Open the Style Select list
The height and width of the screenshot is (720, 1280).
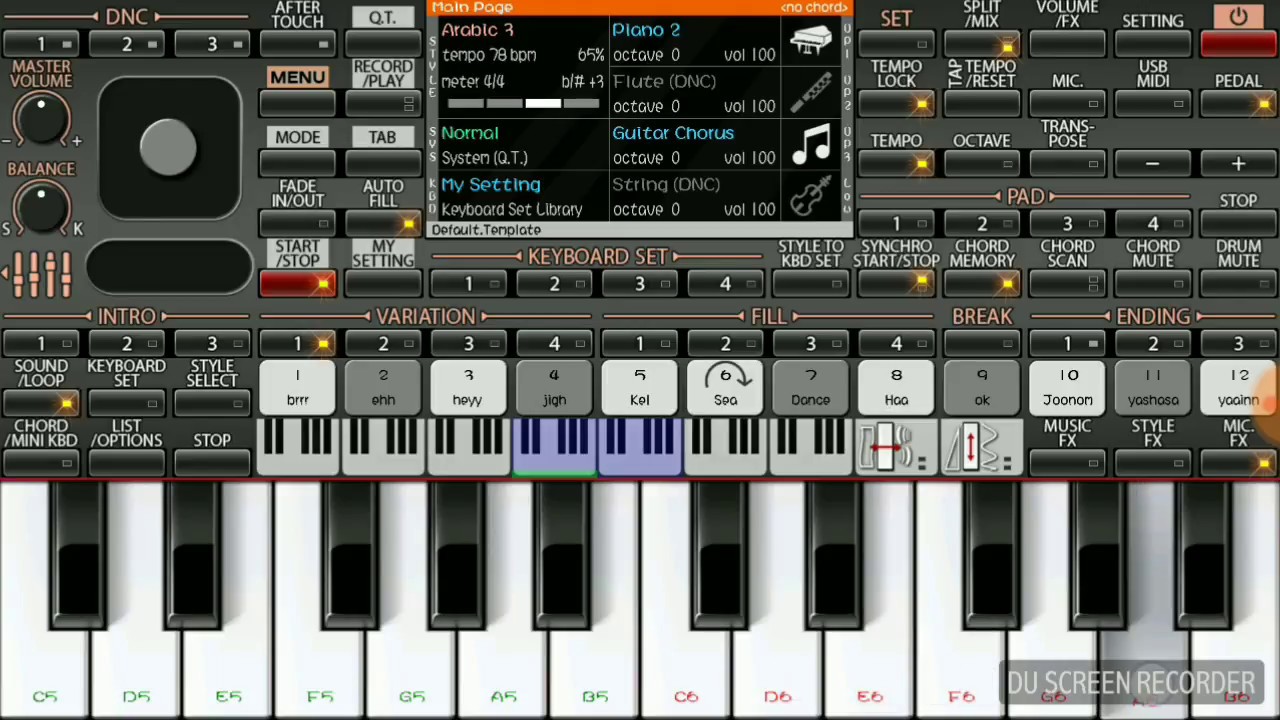tap(212, 403)
